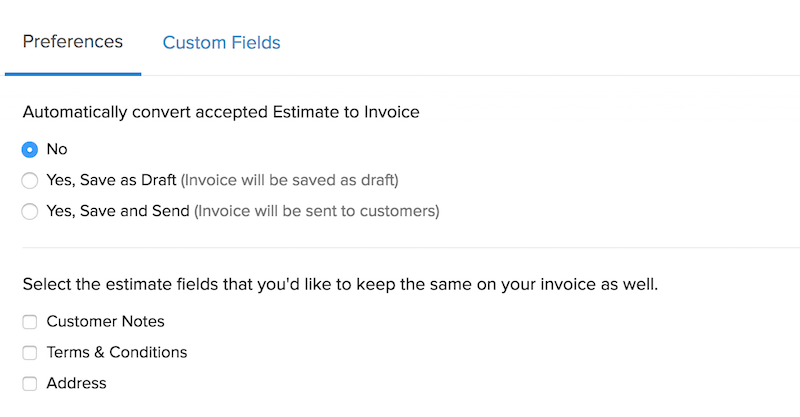Select the "Yes, Save as Draft" radio circle
The width and height of the screenshot is (800, 417).
pyautogui.click(x=30, y=181)
